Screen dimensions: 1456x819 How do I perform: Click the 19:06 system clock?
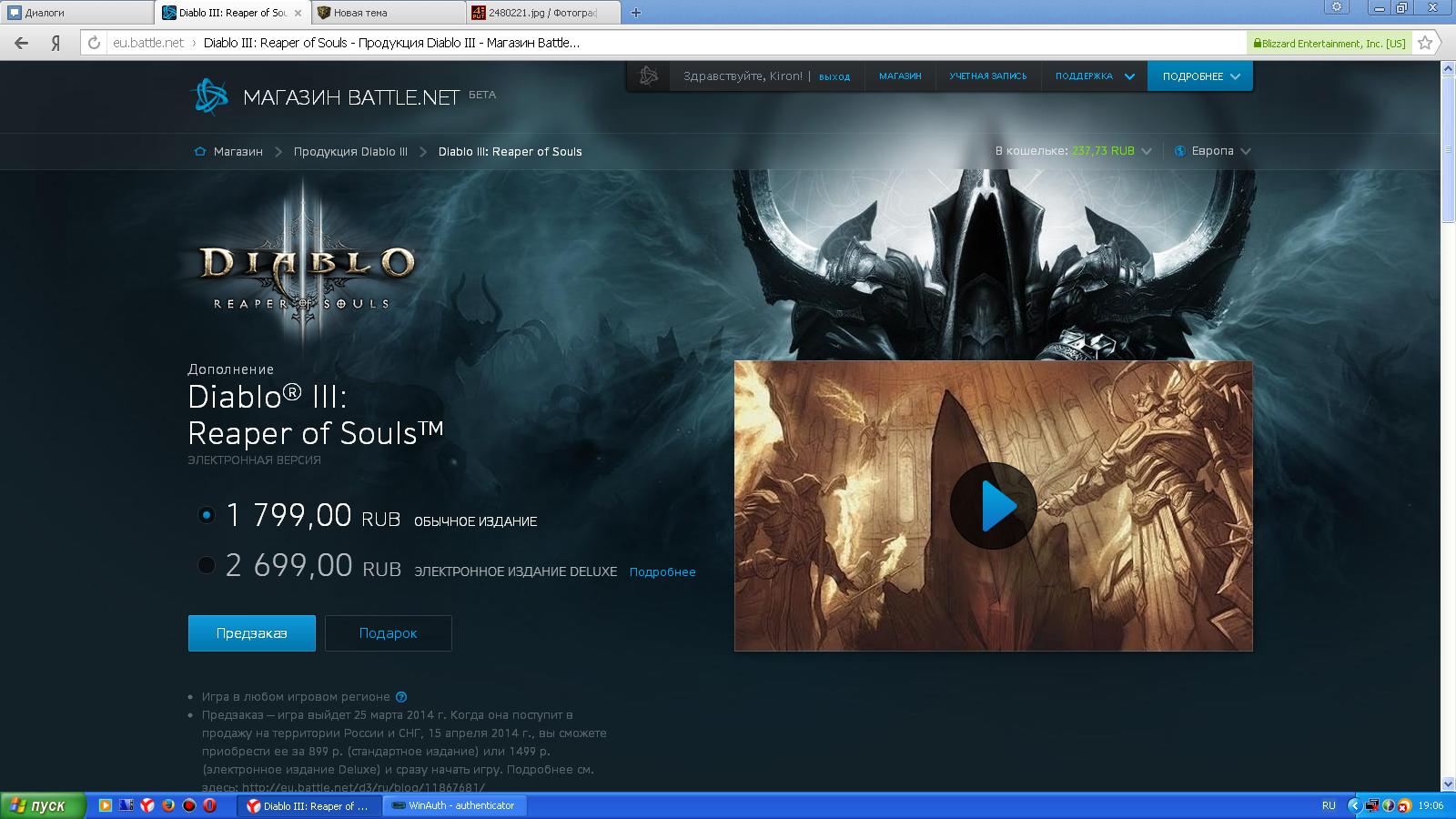tap(1431, 805)
